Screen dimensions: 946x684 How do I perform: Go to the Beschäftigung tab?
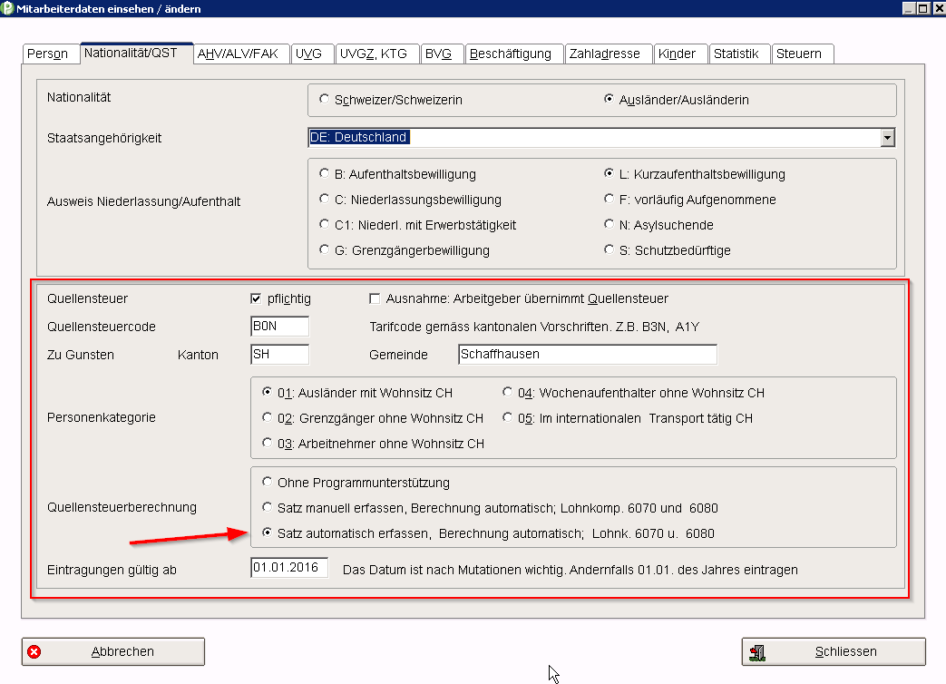coord(512,54)
